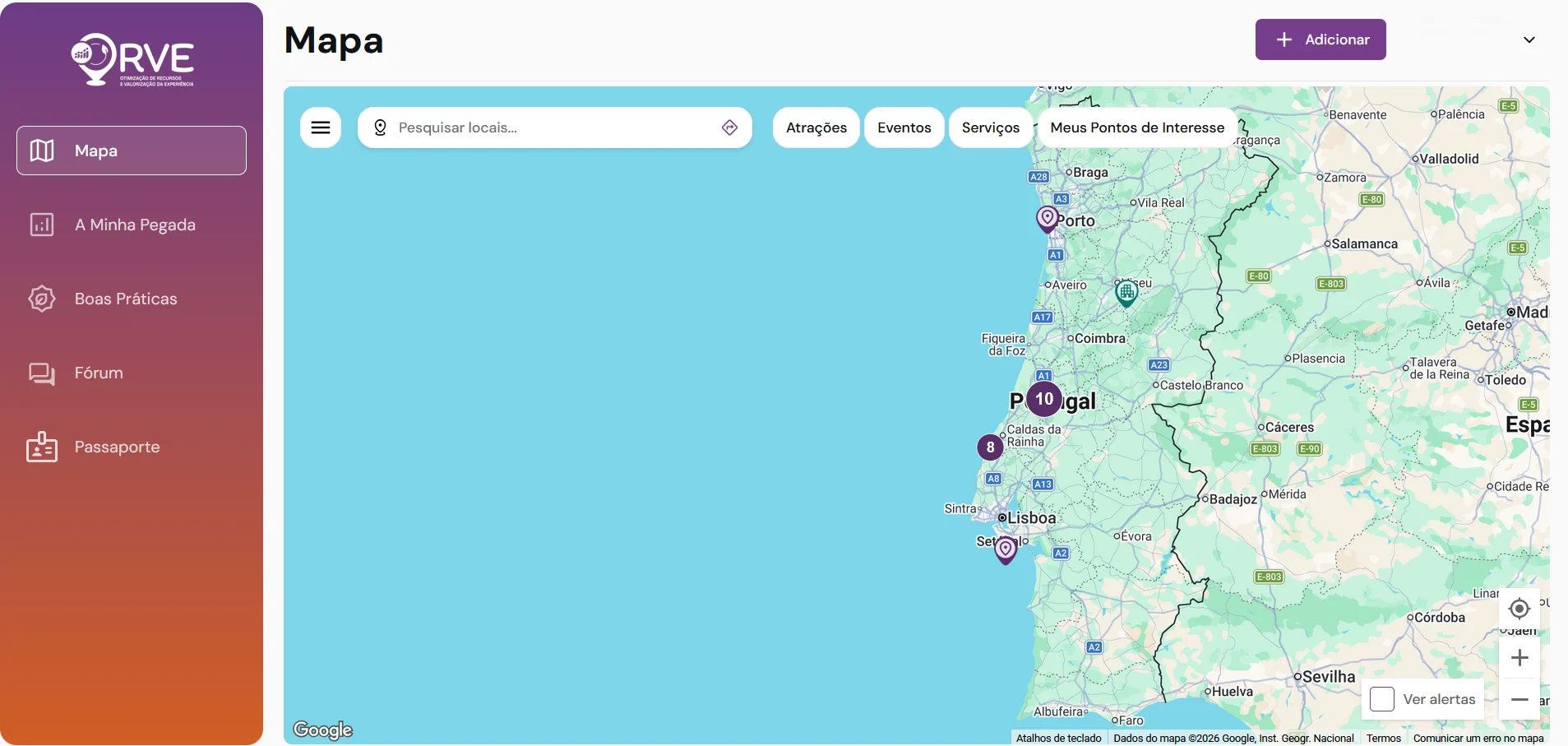This screenshot has height=746, width=1568.
Task: Open the Fórum section
Action: pos(132,373)
